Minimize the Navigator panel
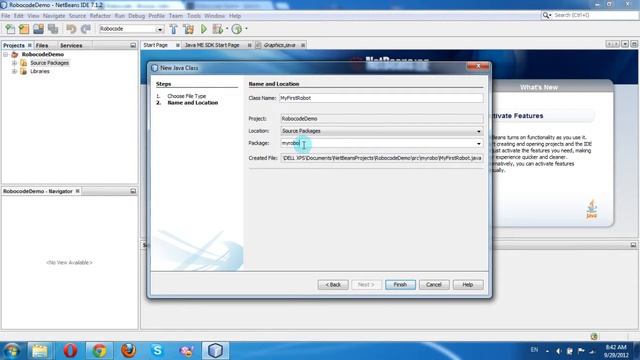640x360 pixels. click(x=133, y=191)
